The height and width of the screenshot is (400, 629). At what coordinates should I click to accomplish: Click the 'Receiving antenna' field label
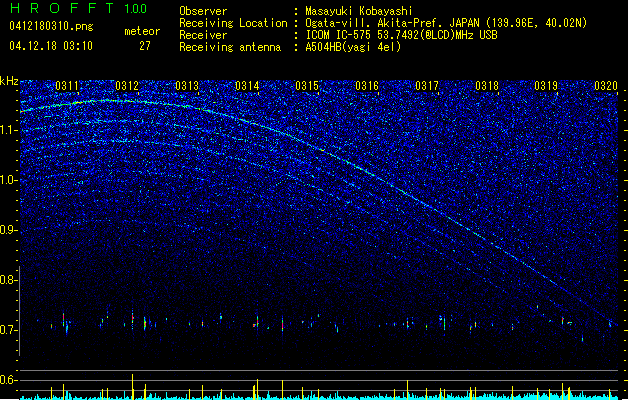point(230,47)
